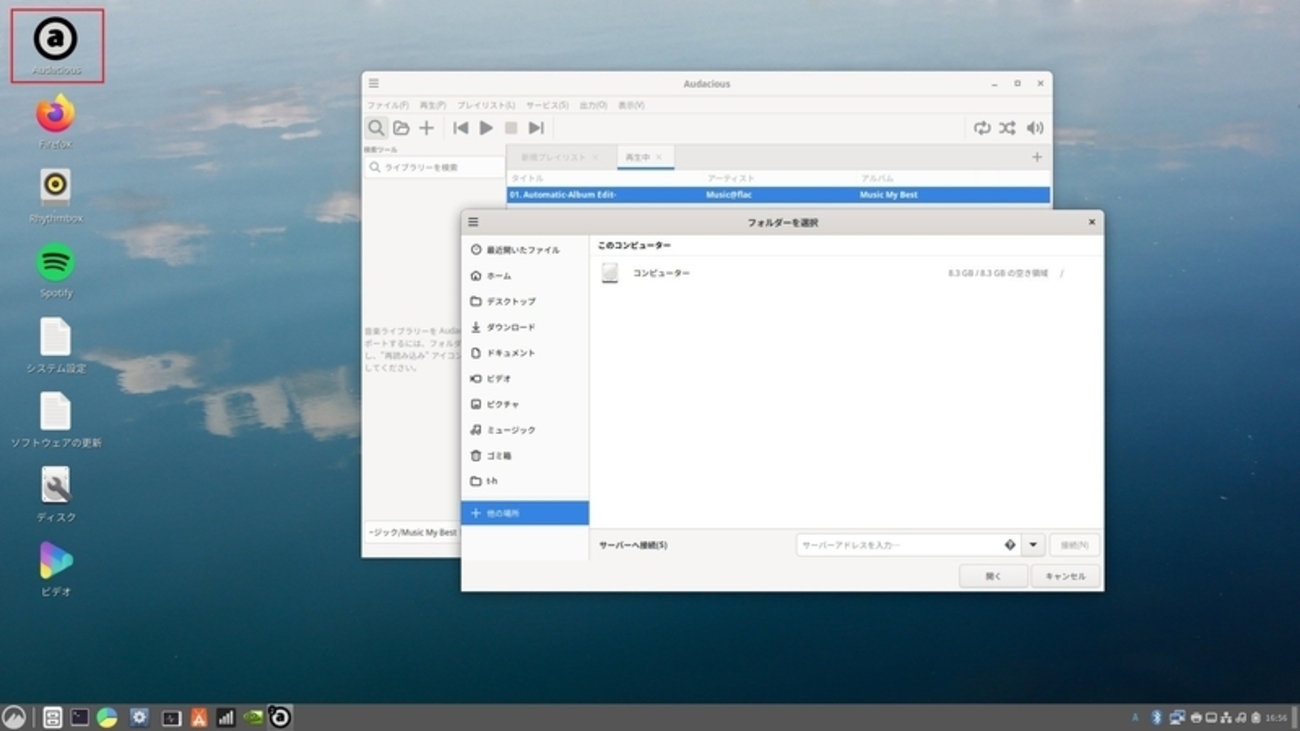The width and height of the screenshot is (1300, 731).
Task: Open the Audacious window hamburger menu
Action: [x=373, y=84]
